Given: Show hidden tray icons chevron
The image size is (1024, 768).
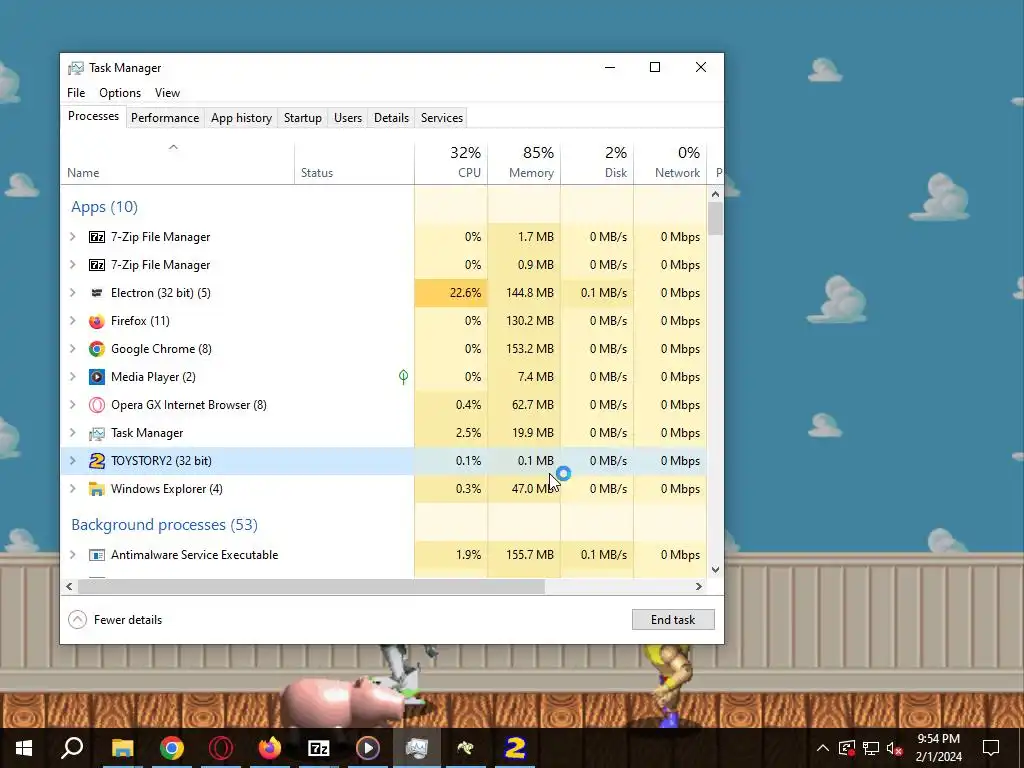Looking at the screenshot, I should click(823, 748).
